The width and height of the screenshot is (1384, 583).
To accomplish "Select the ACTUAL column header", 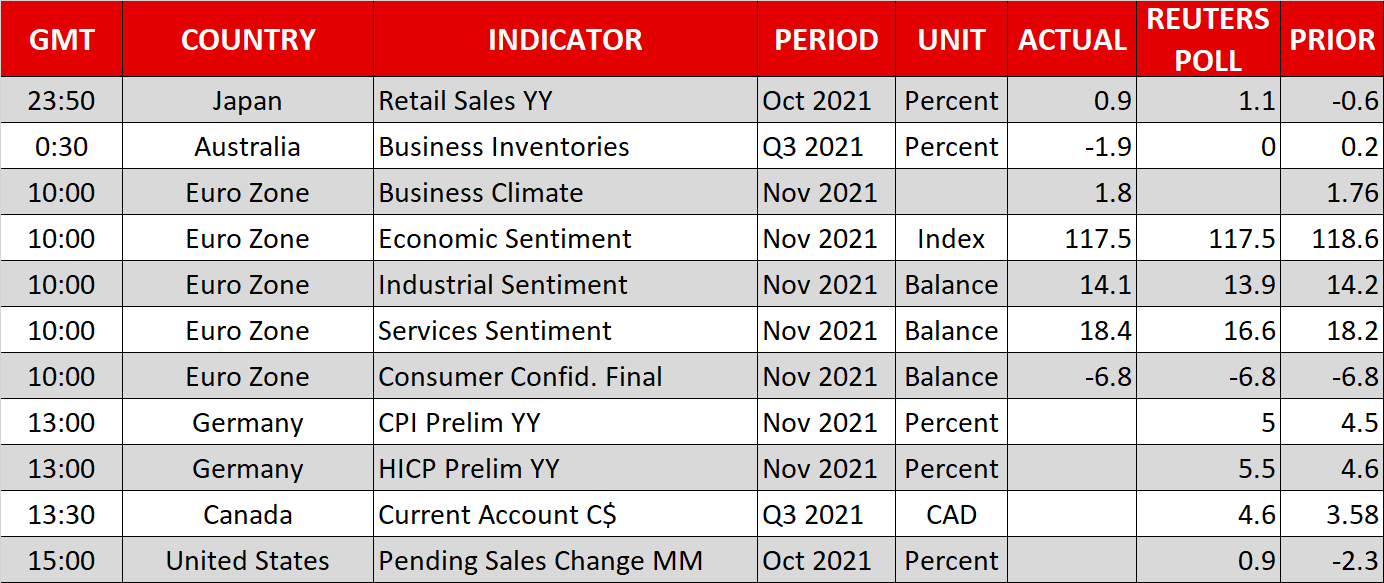I will click(1072, 40).
